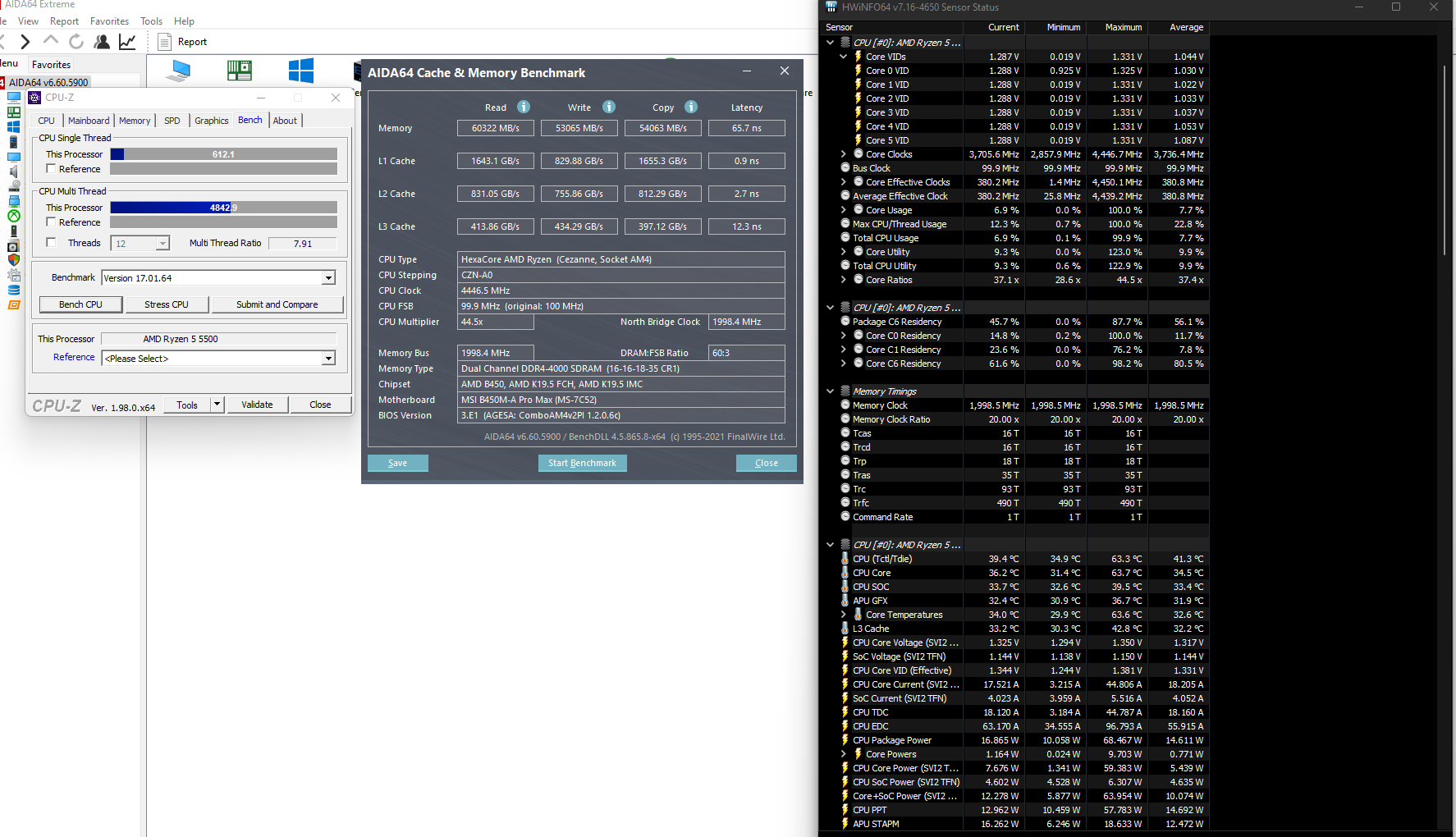Expand Core Temperatures in HWiNFO

click(844, 615)
